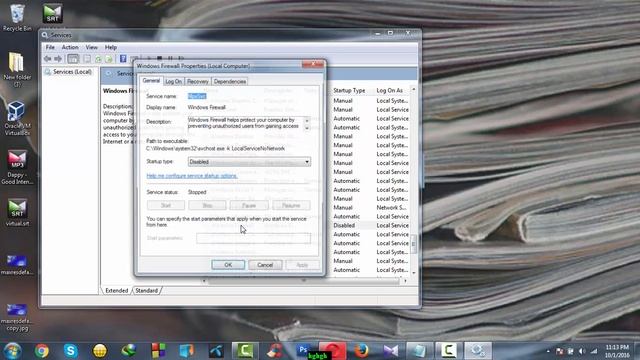Click the Service name text field
Image resolution: width=640 pixels, height=360 pixels.
(x=197, y=96)
